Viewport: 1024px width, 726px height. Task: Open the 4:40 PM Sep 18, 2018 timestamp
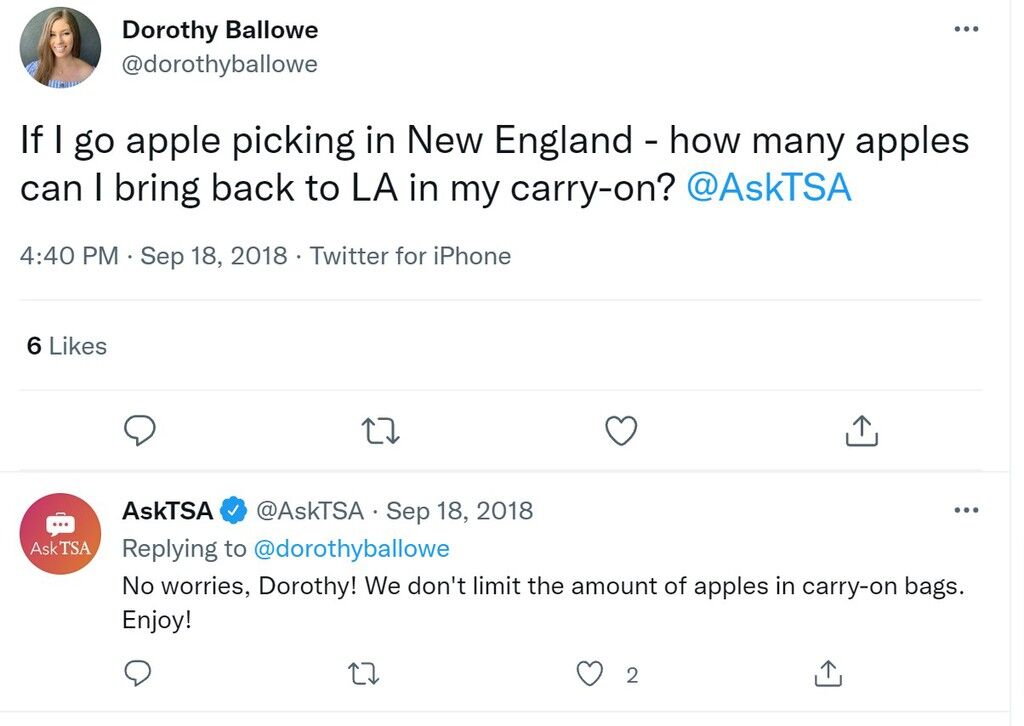pos(153,256)
